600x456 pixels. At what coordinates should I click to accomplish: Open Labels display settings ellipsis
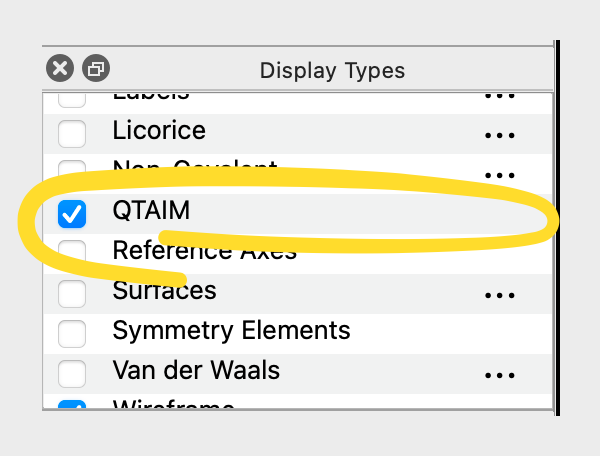(498, 97)
